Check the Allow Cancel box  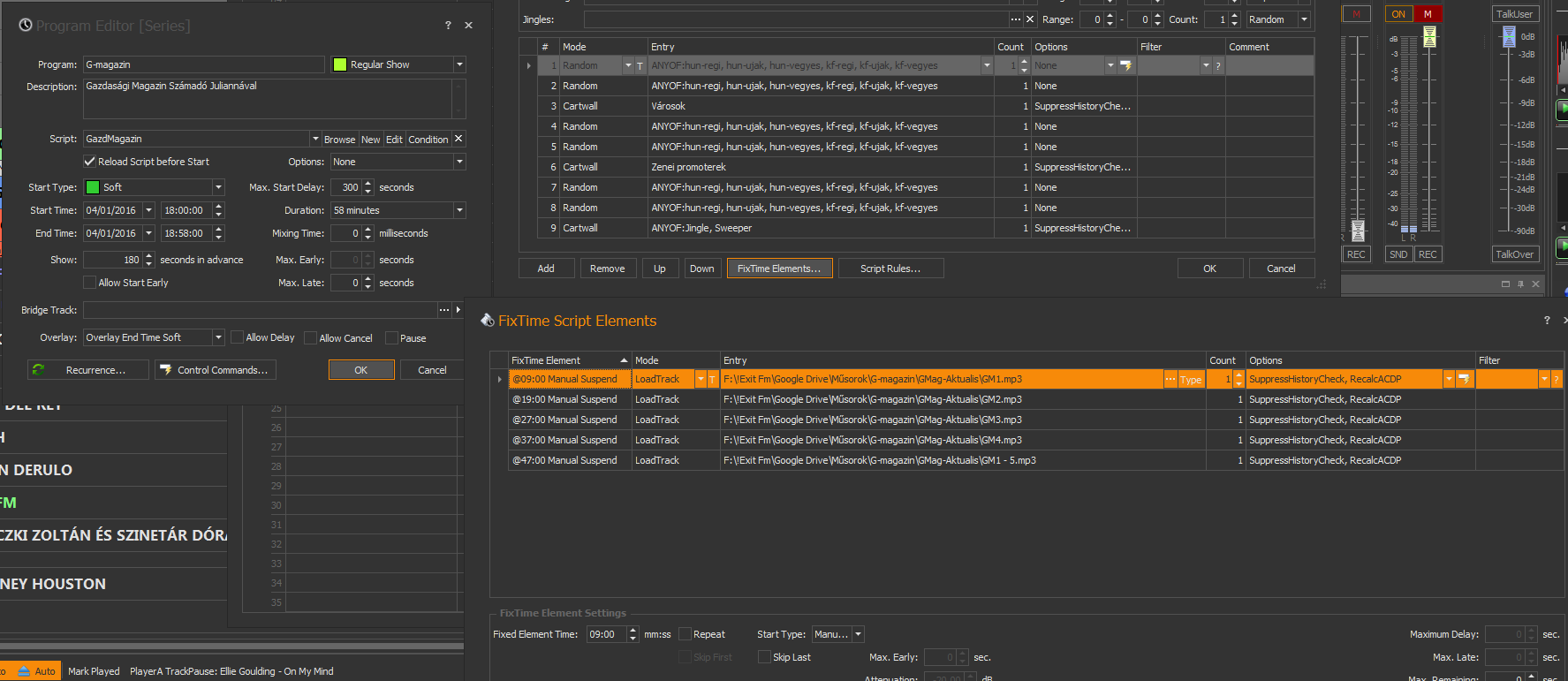coord(310,337)
